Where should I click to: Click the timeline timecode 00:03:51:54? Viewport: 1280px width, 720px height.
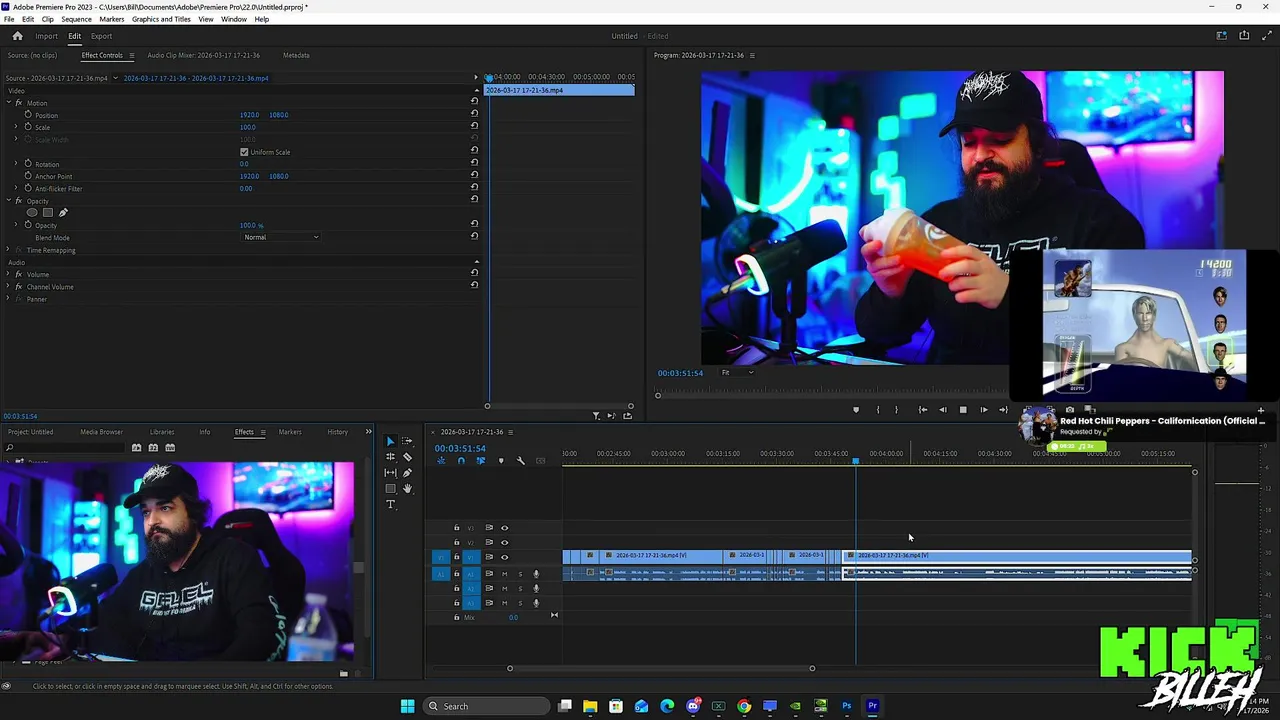pos(460,448)
